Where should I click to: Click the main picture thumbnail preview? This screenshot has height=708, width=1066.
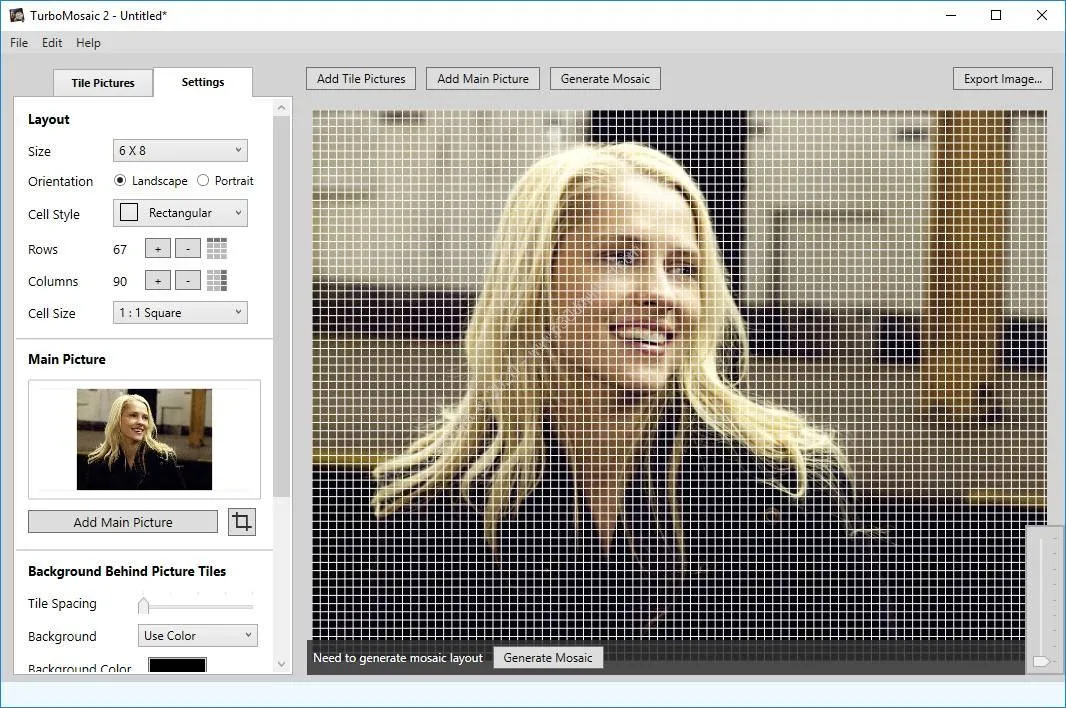click(x=144, y=439)
